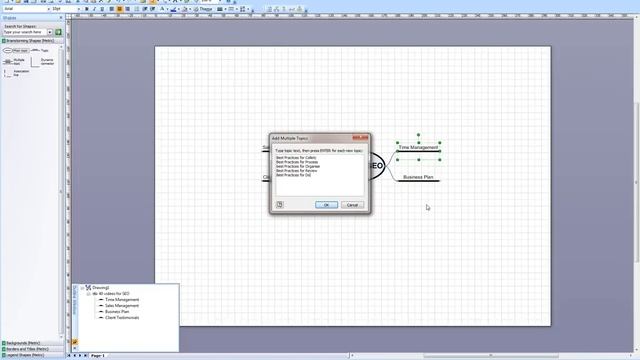Open the shape search history dropdown
Image resolution: width=640 pixels, height=360 pixels.
(50, 32)
